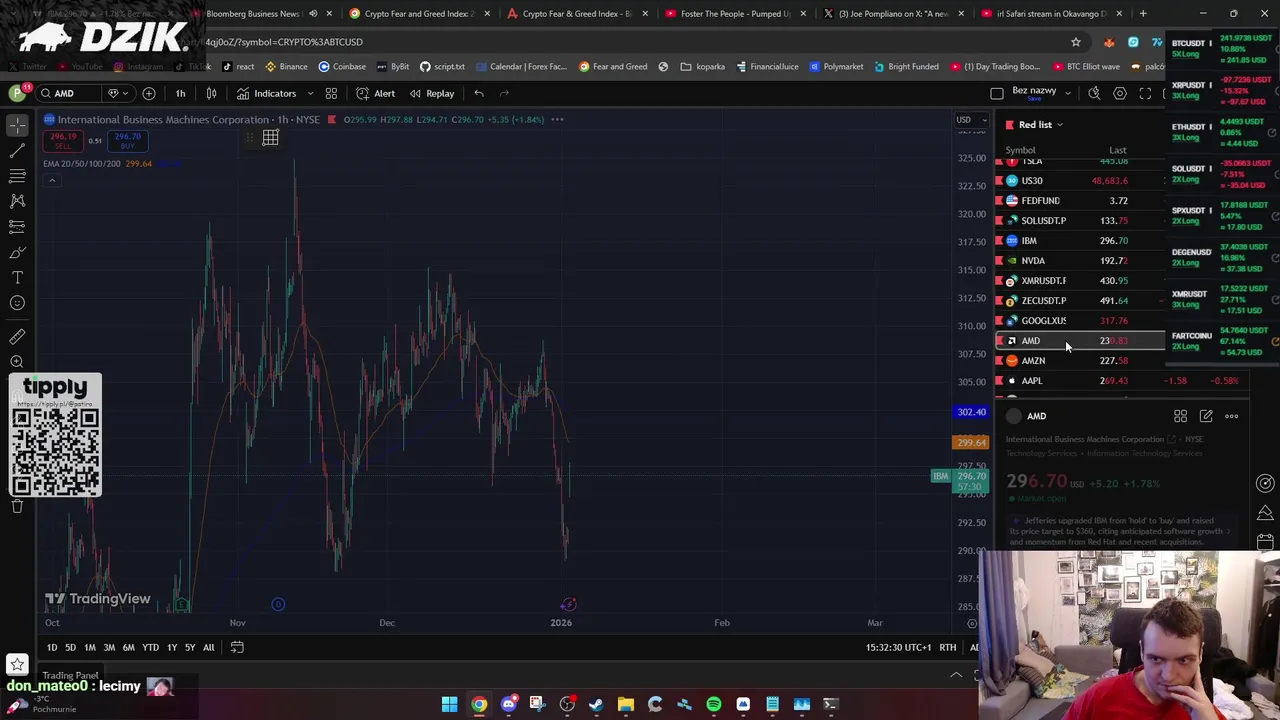Viewport: 1280px width, 720px height.
Task: Open chart settings hexagon icon
Action: tap(1120, 93)
